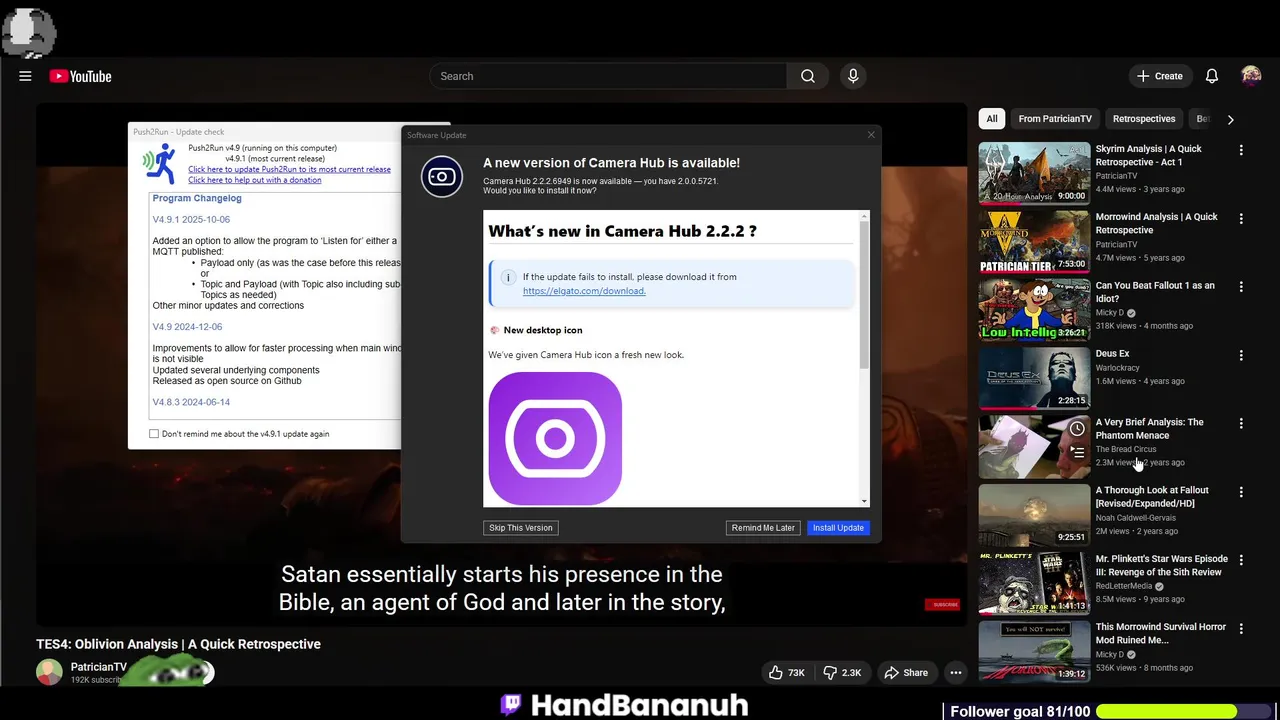Show more filter chips with right arrow
Viewport: 1280px width, 720px height.
point(1230,119)
